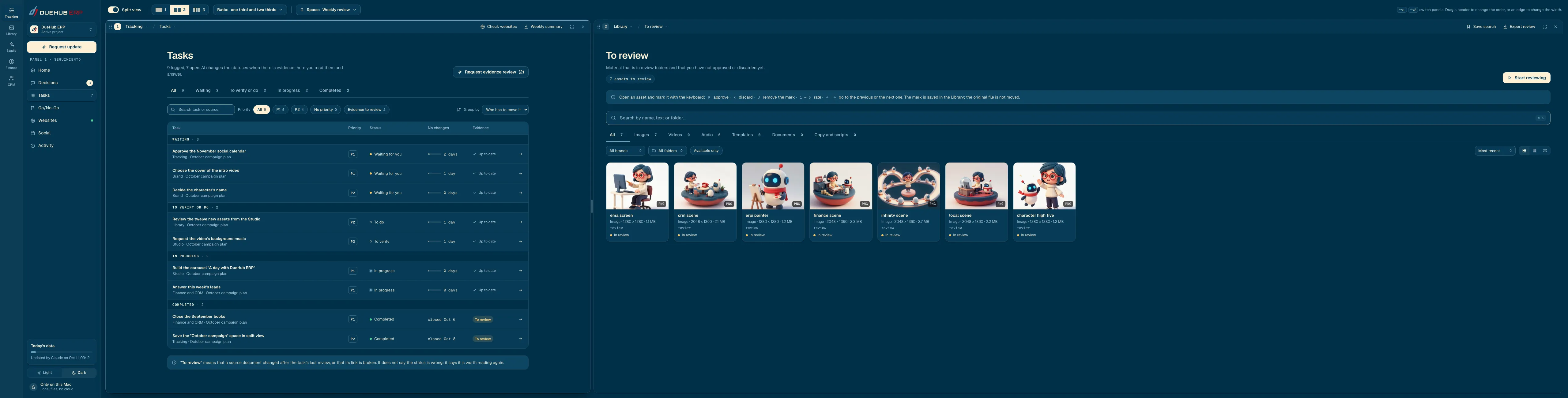Open the Group by Who has to move it dropdown
The height and width of the screenshot is (398, 1568).
505,110
